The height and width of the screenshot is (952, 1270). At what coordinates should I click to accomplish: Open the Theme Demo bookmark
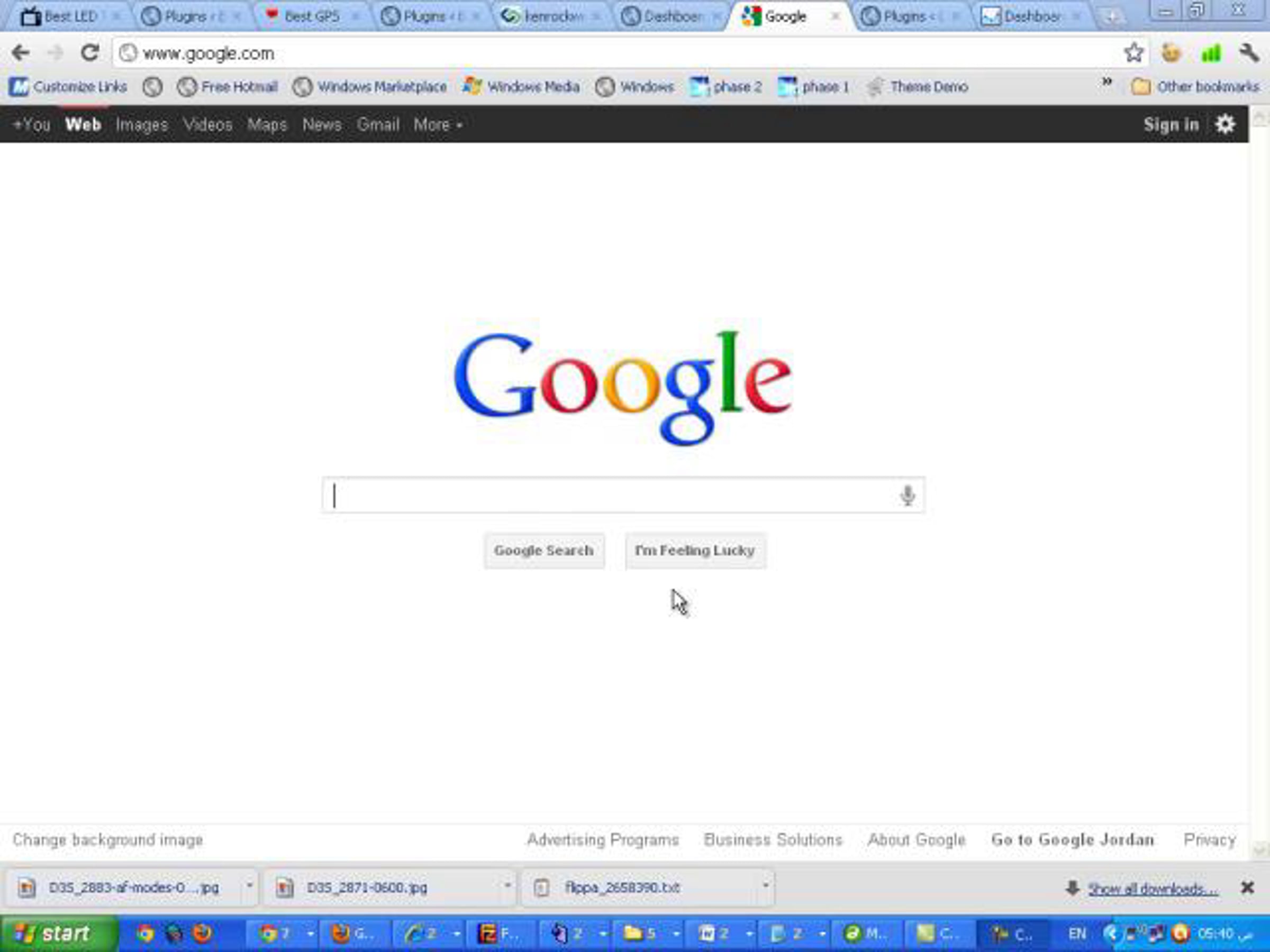pyautogui.click(x=918, y=87)
